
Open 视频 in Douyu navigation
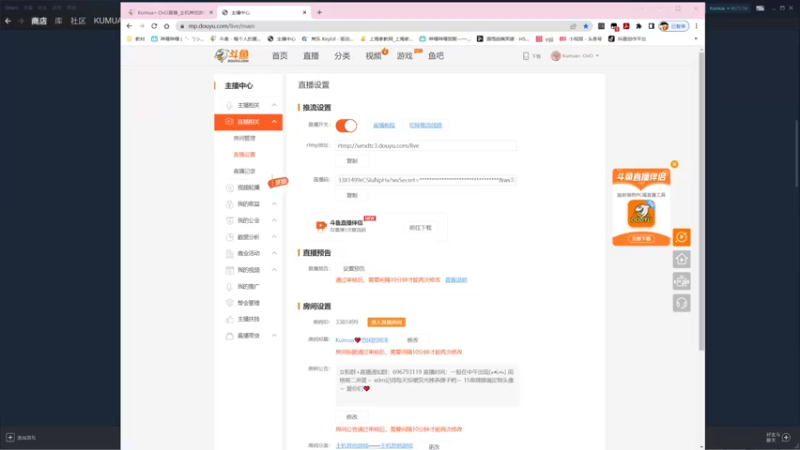pos(373,56)
